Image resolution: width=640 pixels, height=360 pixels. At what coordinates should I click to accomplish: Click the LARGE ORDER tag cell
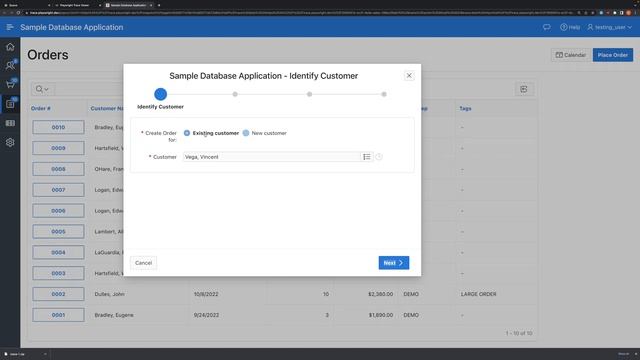point(478,294)
